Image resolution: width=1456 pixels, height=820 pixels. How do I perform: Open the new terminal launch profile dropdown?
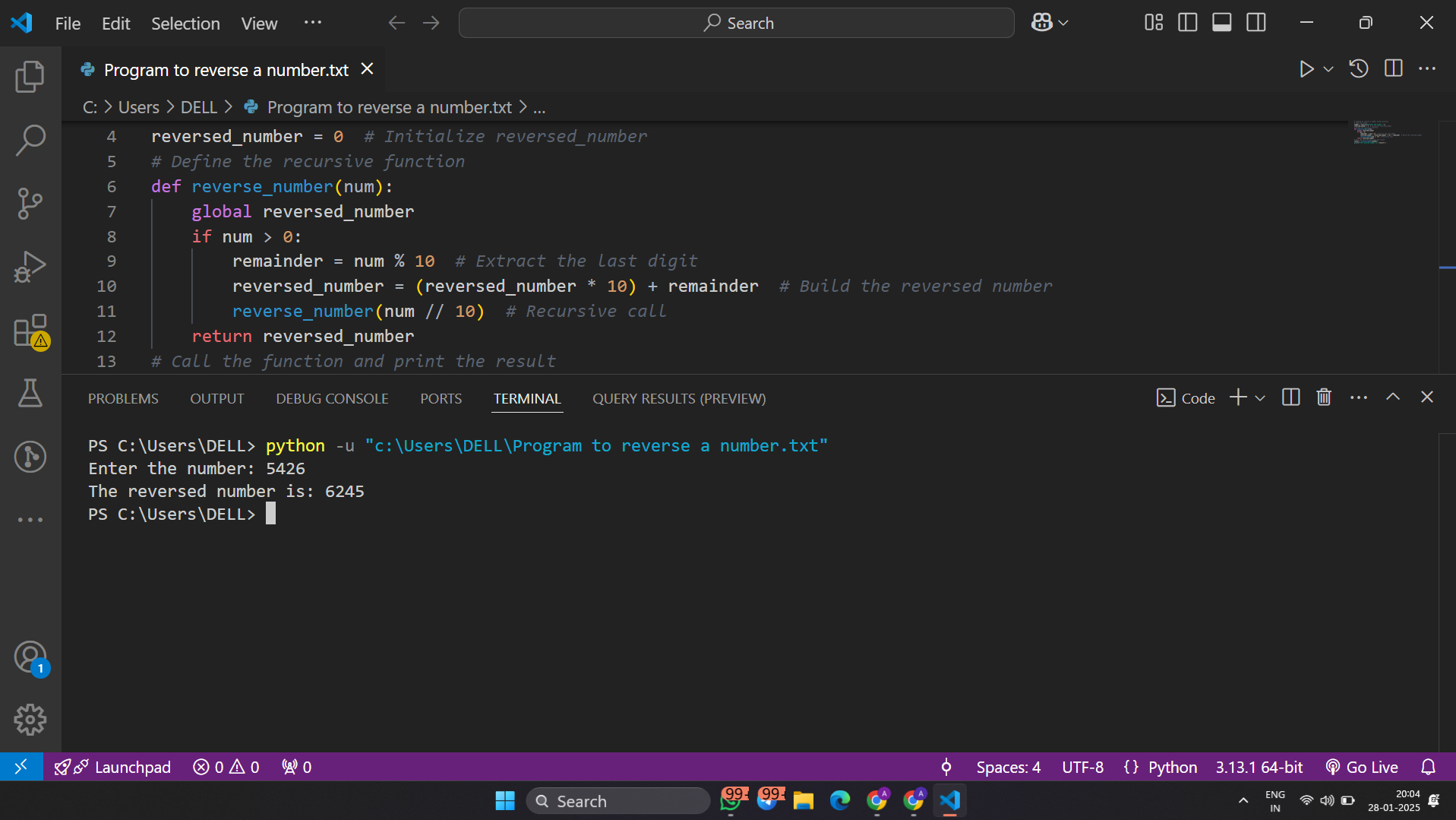1260,398
